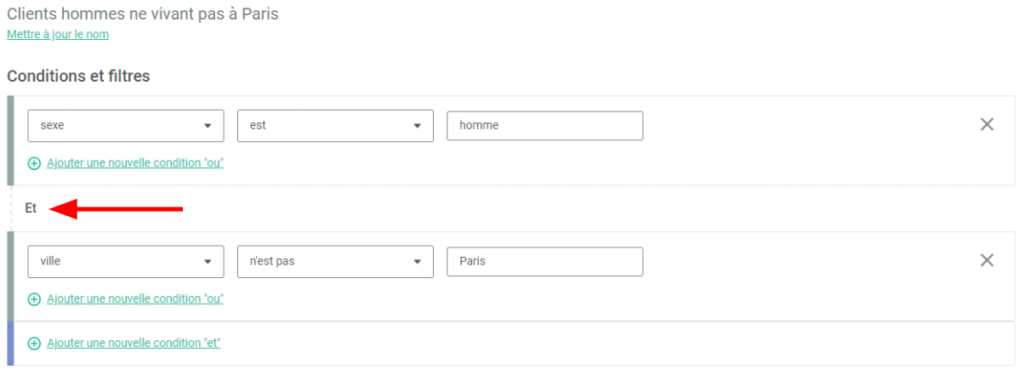Open the "n'est pas" operator dropdown
This screenshot has height=375, width=1024.
tap(335, 261)
